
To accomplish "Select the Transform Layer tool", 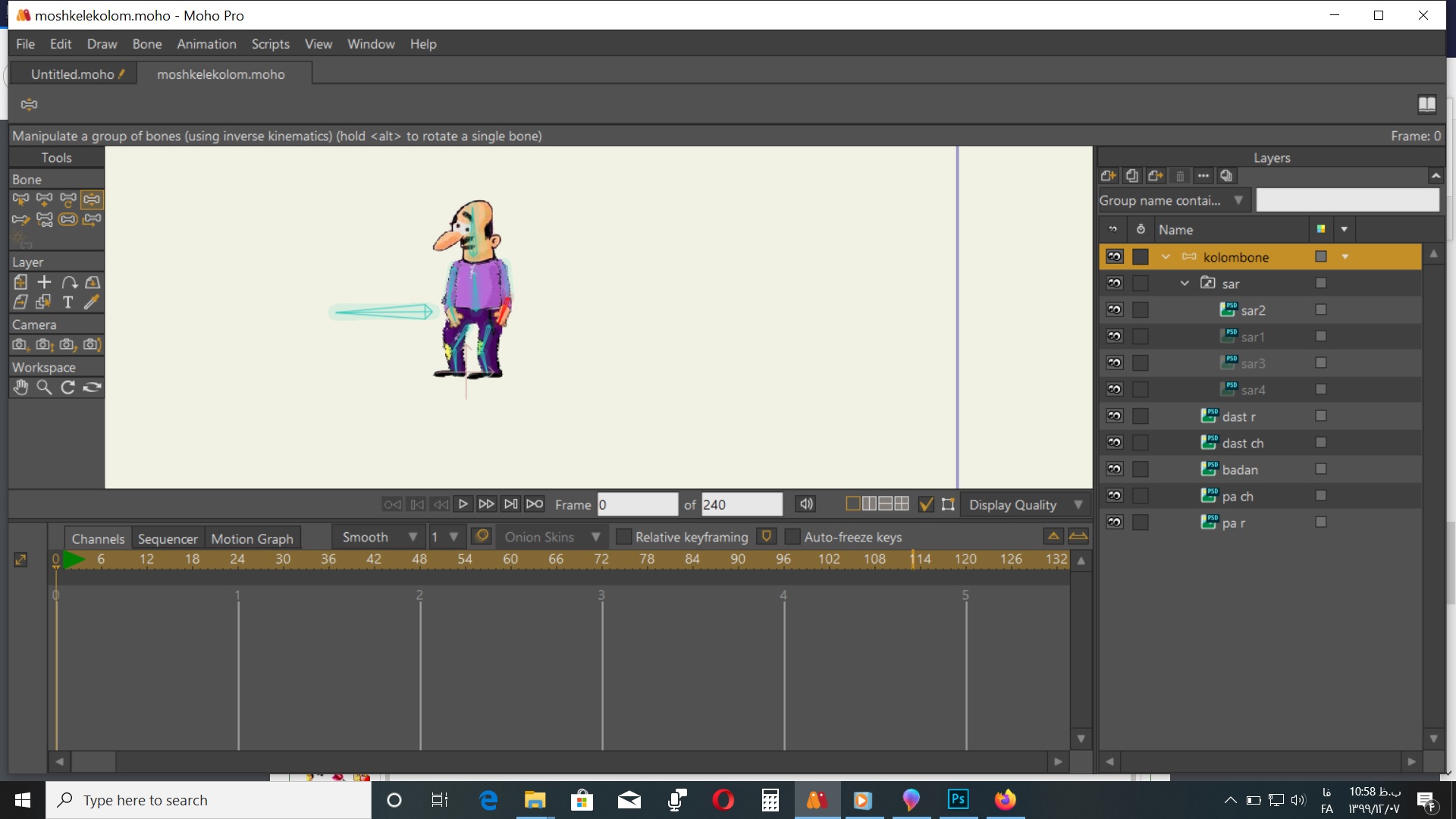I will (x=21, y=282).
